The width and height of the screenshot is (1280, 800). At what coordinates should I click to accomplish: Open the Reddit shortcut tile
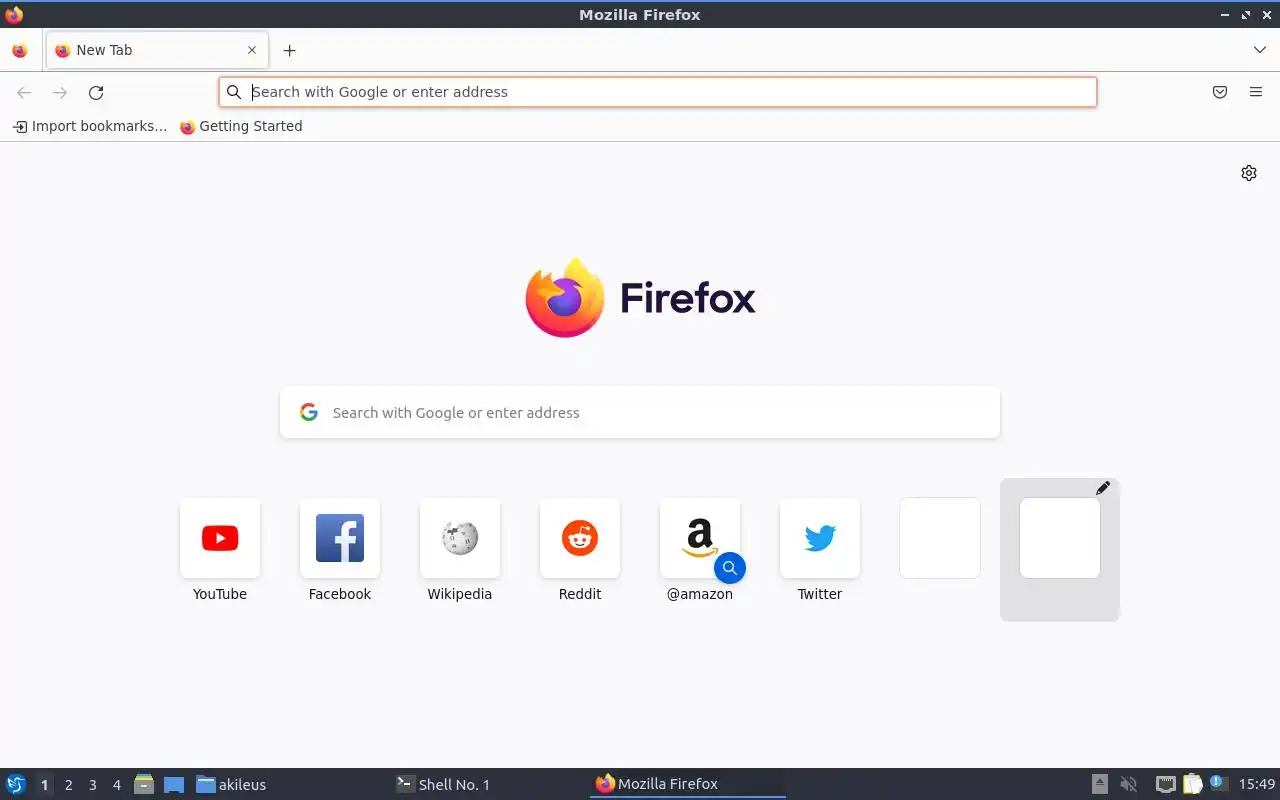click(580, 538)
